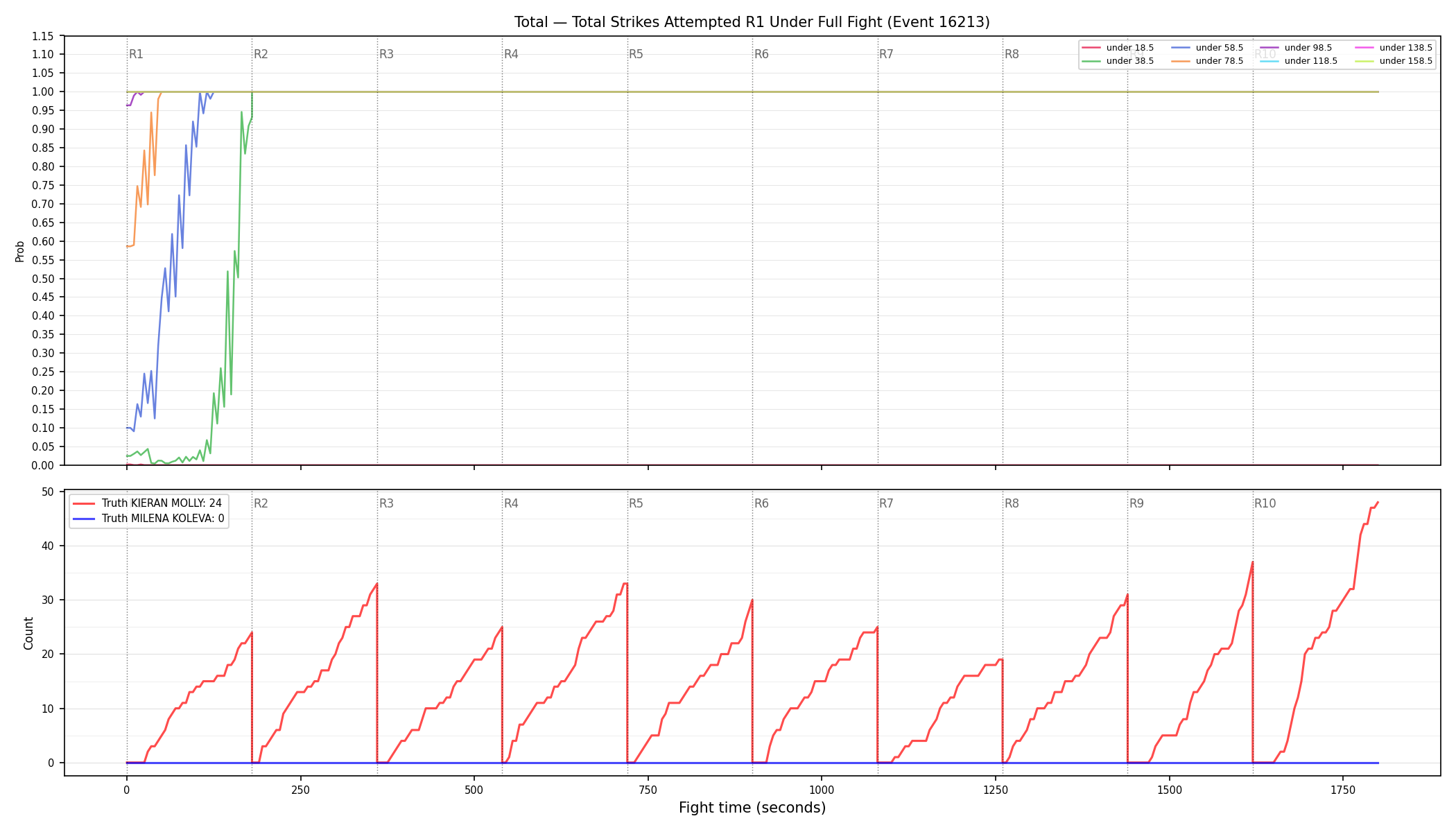Click the R7 round marker in the probability chart

point(887,54)
